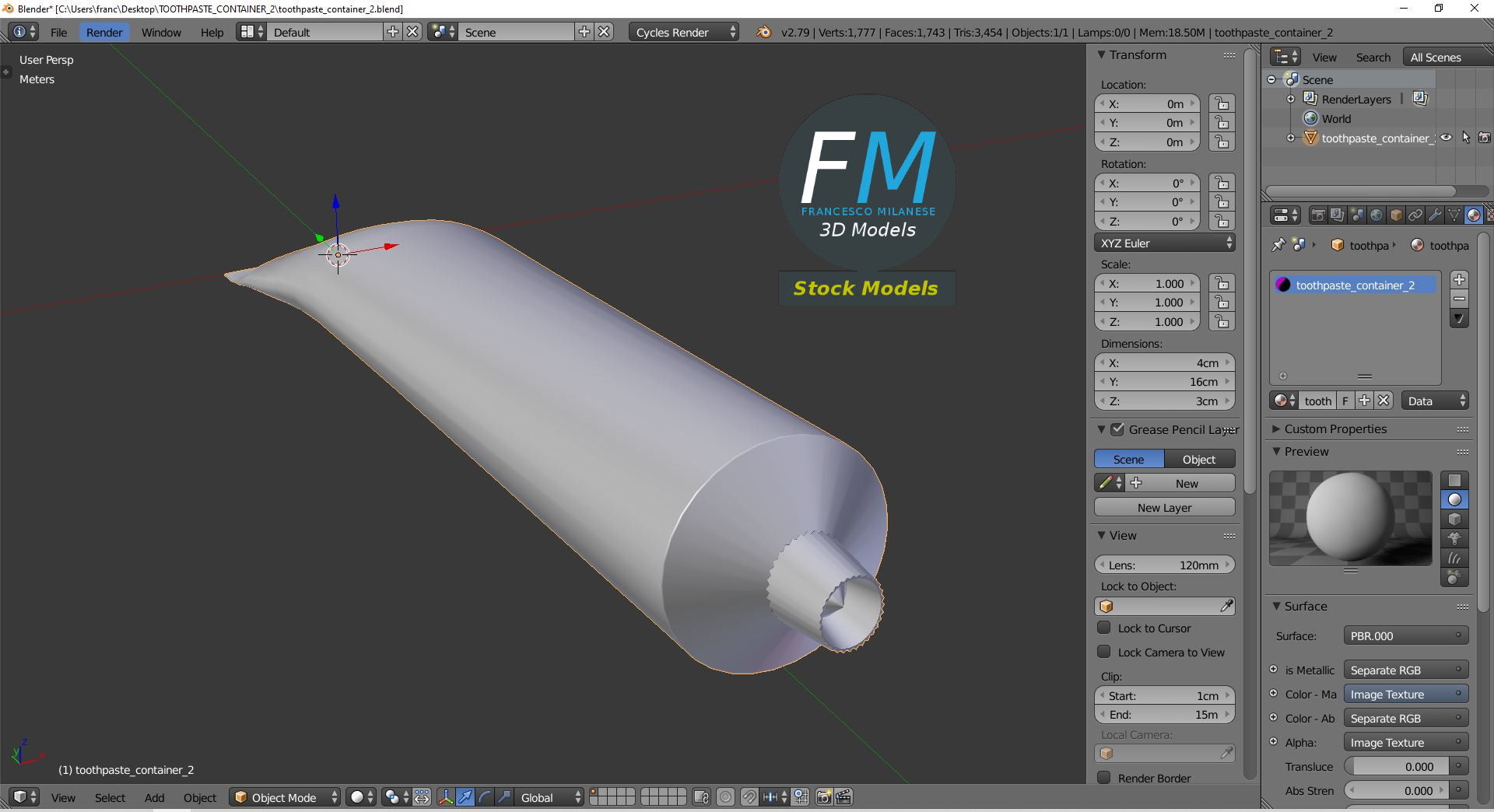
Task: Click the New Layer button
Action: (1165, 508)
